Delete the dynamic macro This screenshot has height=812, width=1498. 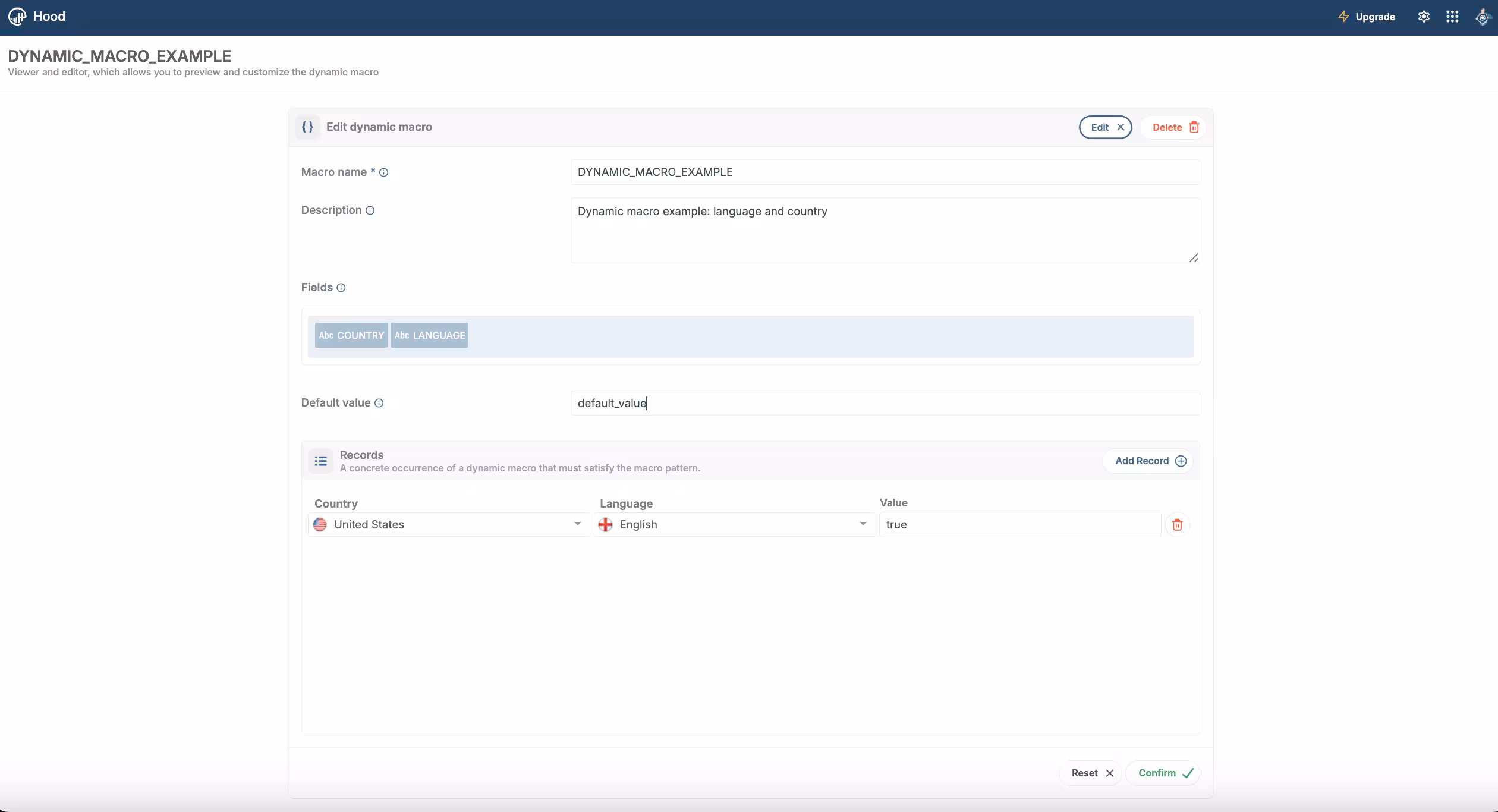pos(1172,127)
